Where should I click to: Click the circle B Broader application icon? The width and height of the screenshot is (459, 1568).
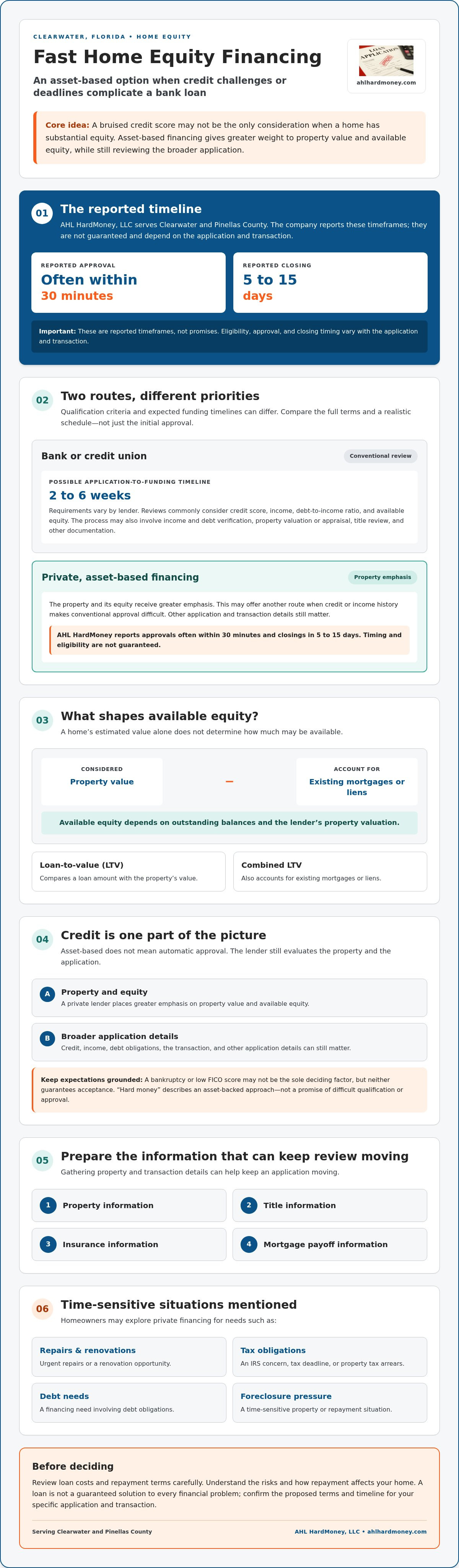click(x=47, y=1038)
